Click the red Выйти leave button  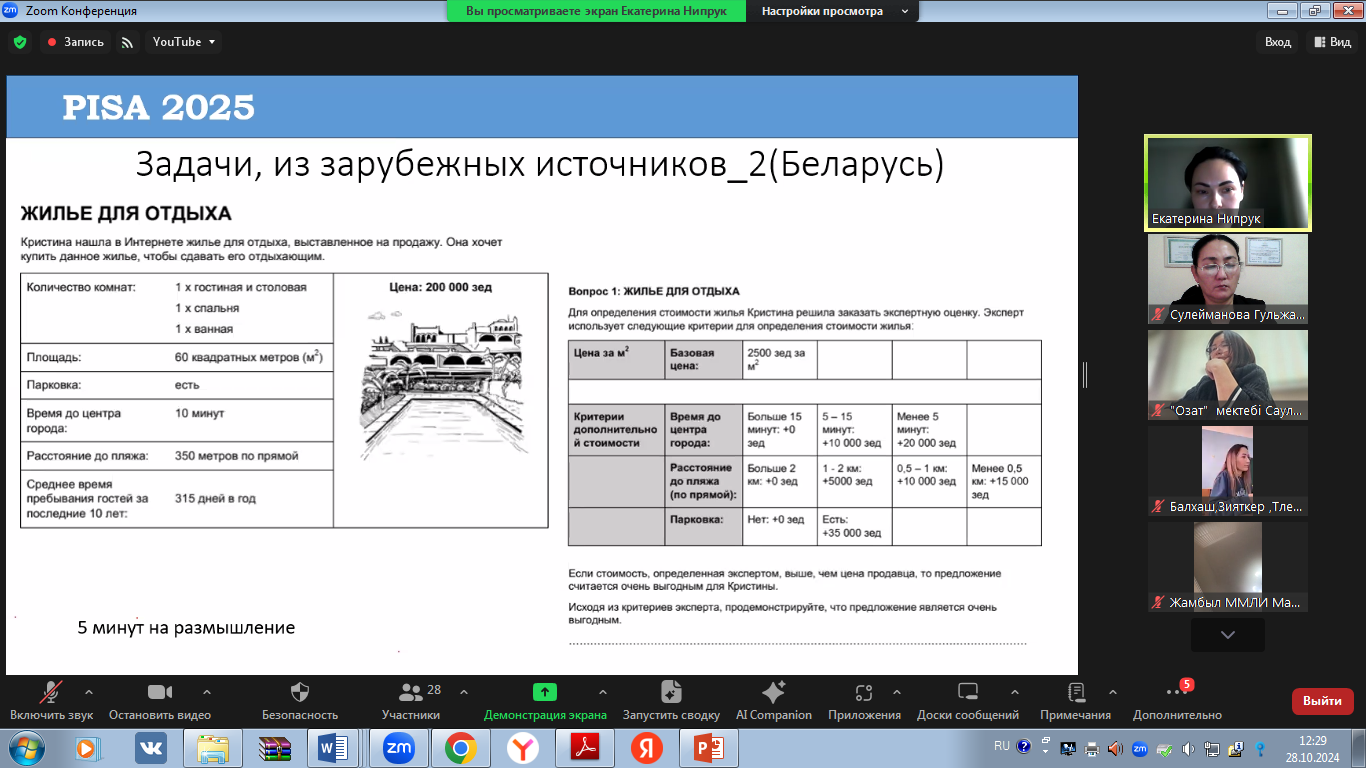[x=1322, y=701]
